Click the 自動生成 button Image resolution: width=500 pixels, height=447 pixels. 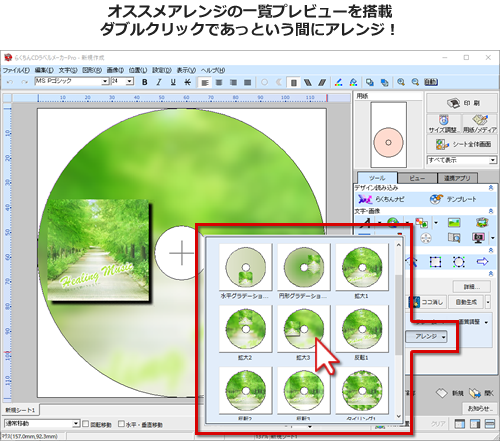[466, 302]
